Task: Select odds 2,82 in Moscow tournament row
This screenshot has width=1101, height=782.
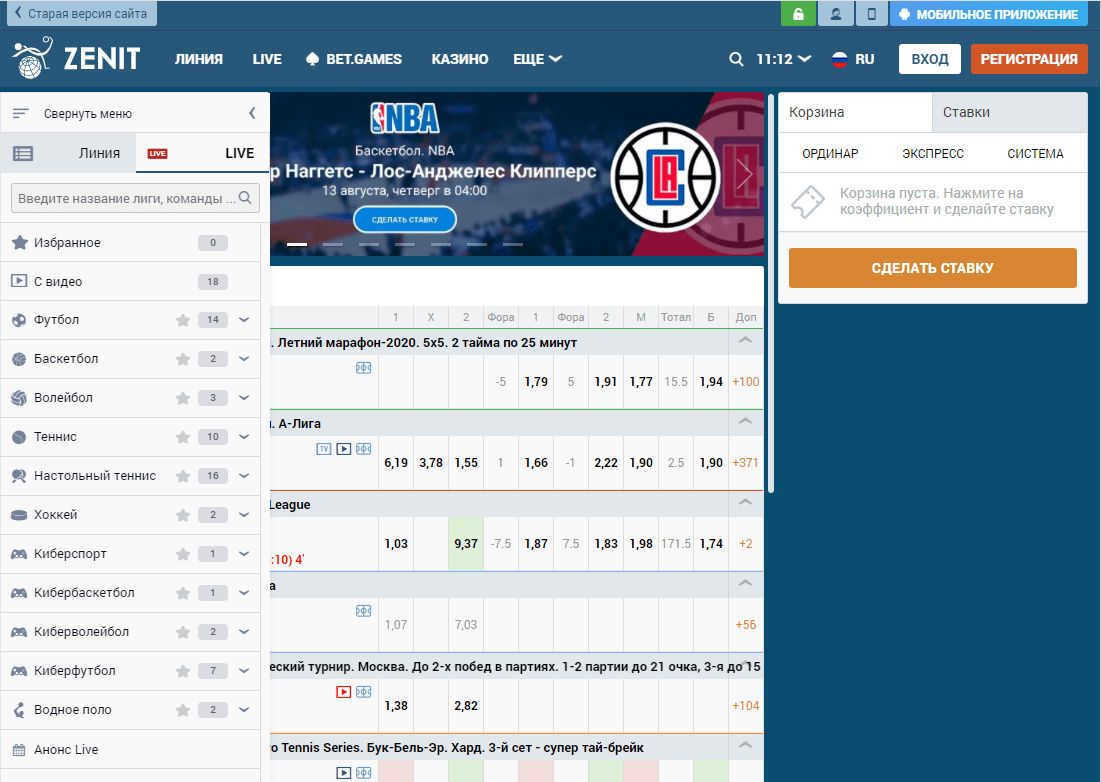Action: click(x=466, y=706)
